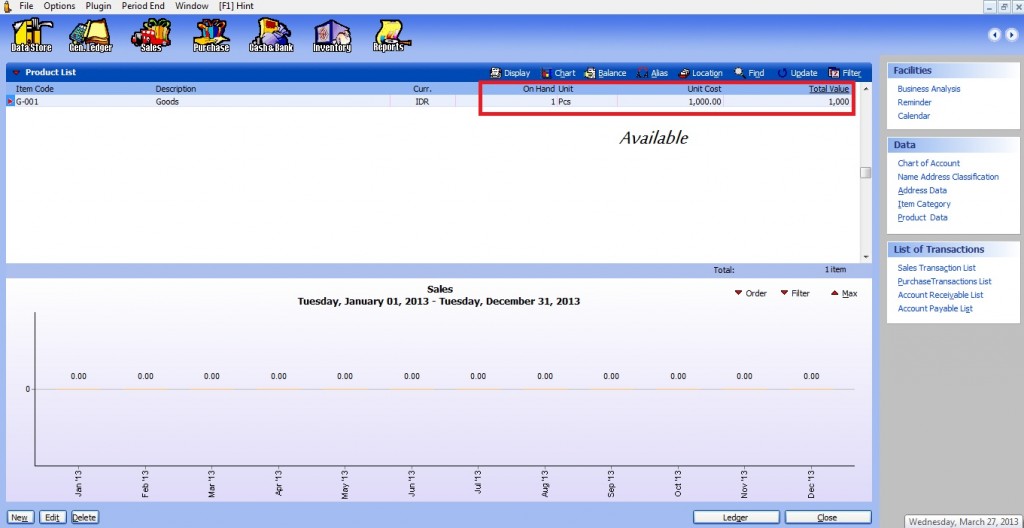This screenshot has height=528, width=1024.
Task: Open the Order dropdown in chart
Action: click(x=750, y=293)
